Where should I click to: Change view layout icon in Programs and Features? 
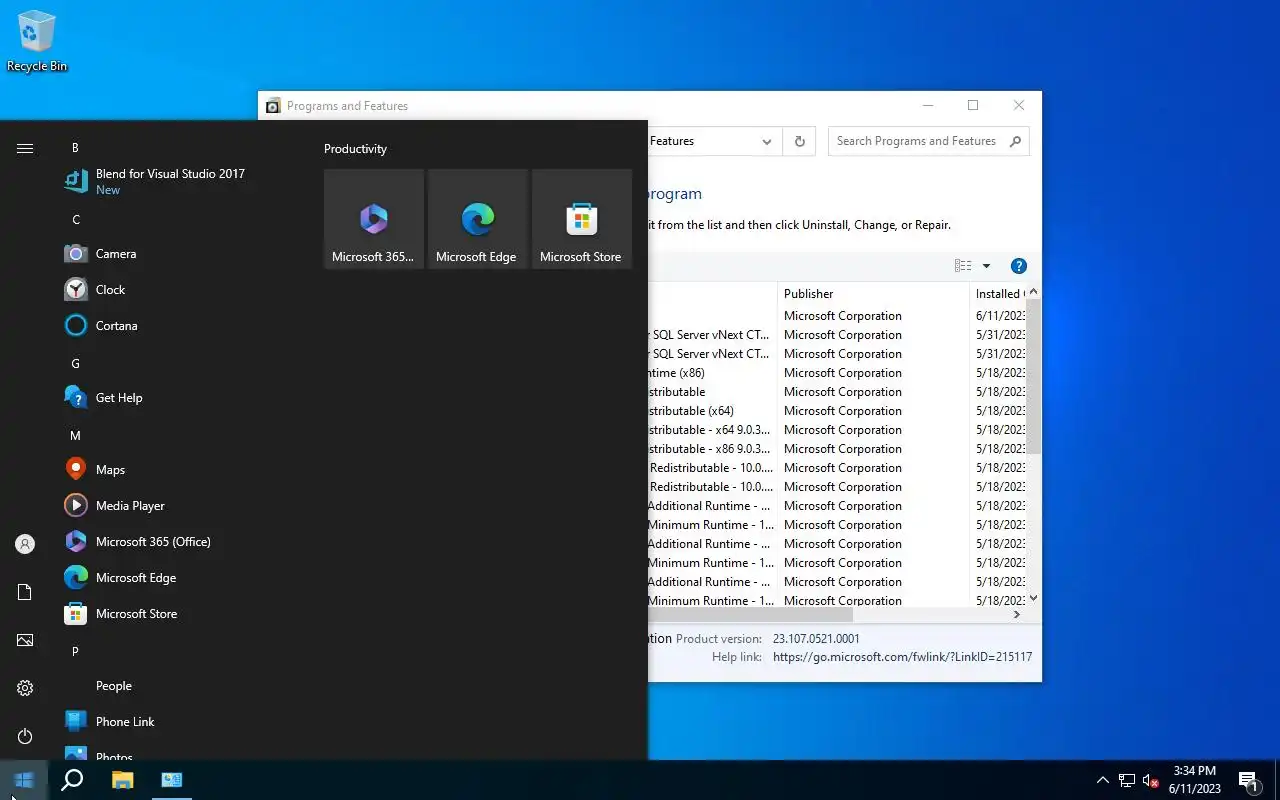[x=963, y=266]
